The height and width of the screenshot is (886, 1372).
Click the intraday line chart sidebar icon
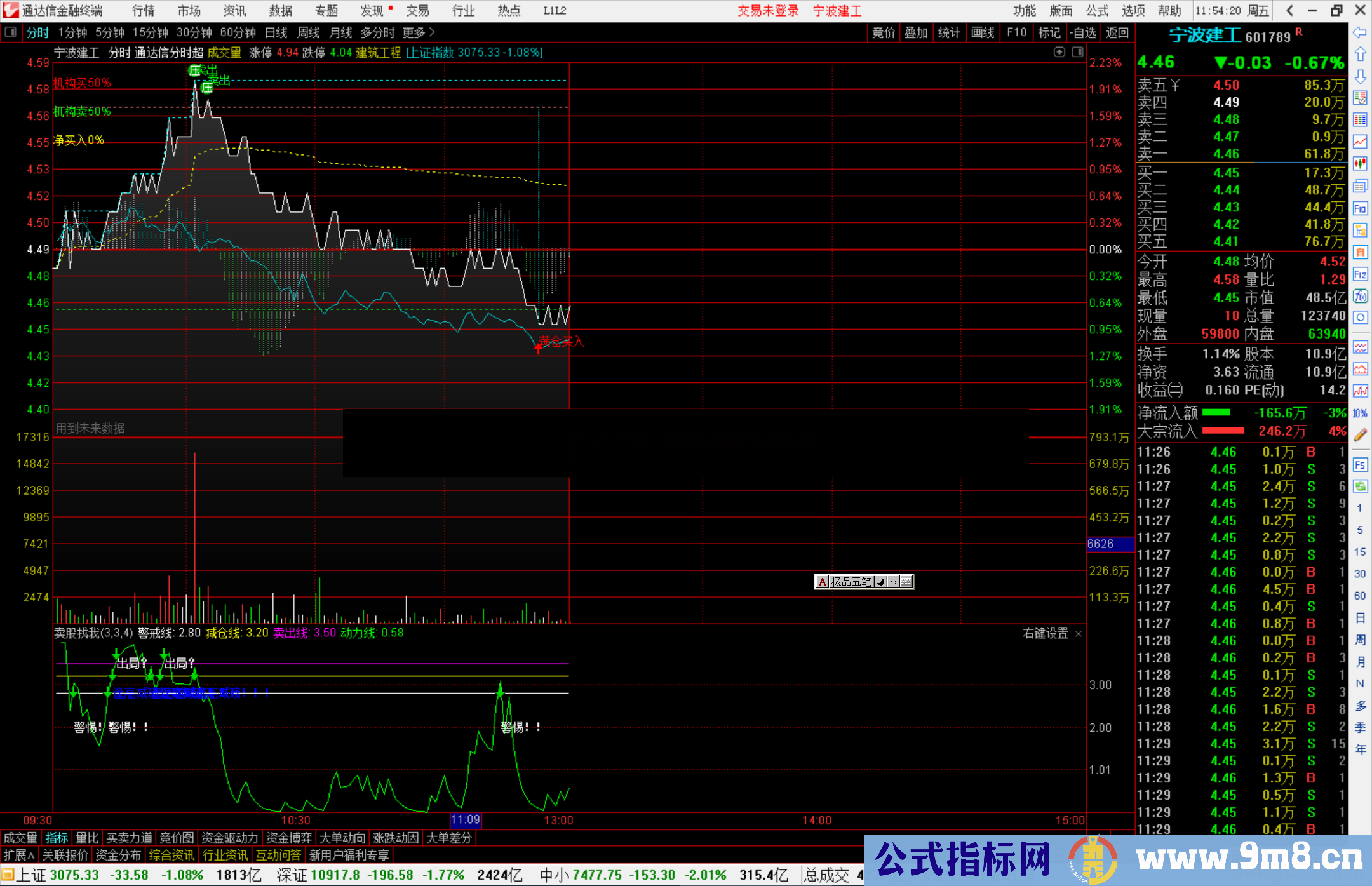[x=1360, y=142]
